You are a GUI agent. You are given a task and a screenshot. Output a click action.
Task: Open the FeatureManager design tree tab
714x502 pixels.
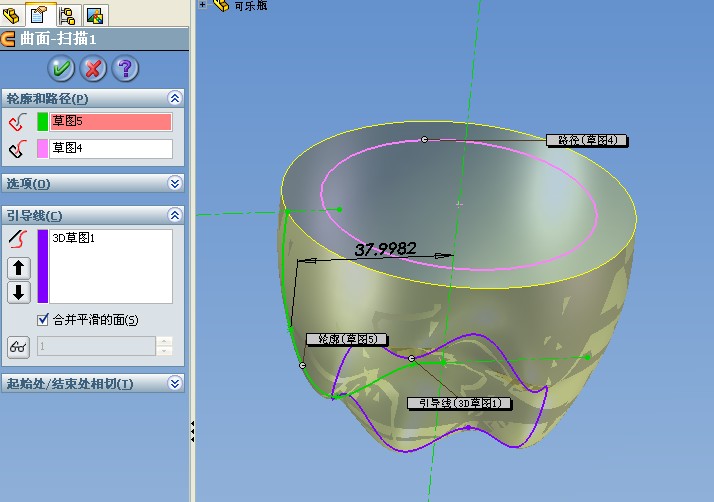coord(11,15)
